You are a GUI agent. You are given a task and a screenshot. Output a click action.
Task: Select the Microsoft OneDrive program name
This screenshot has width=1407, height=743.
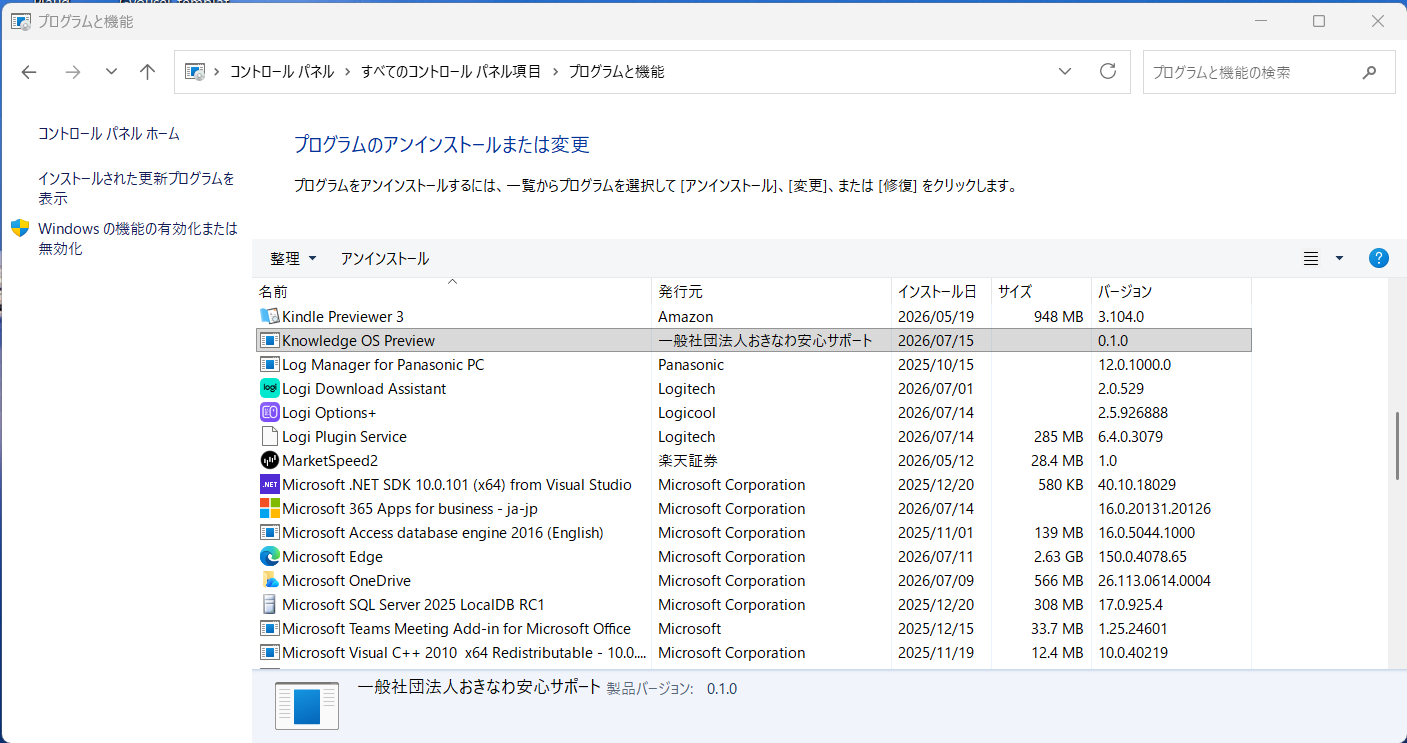[x=346, y=580]
